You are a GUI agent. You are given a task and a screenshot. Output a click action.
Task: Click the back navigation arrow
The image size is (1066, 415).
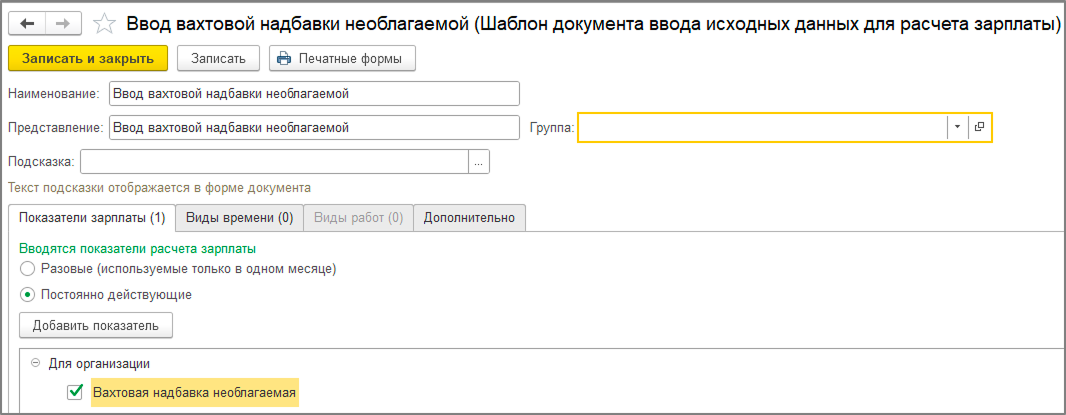click(x=27, y=22)
